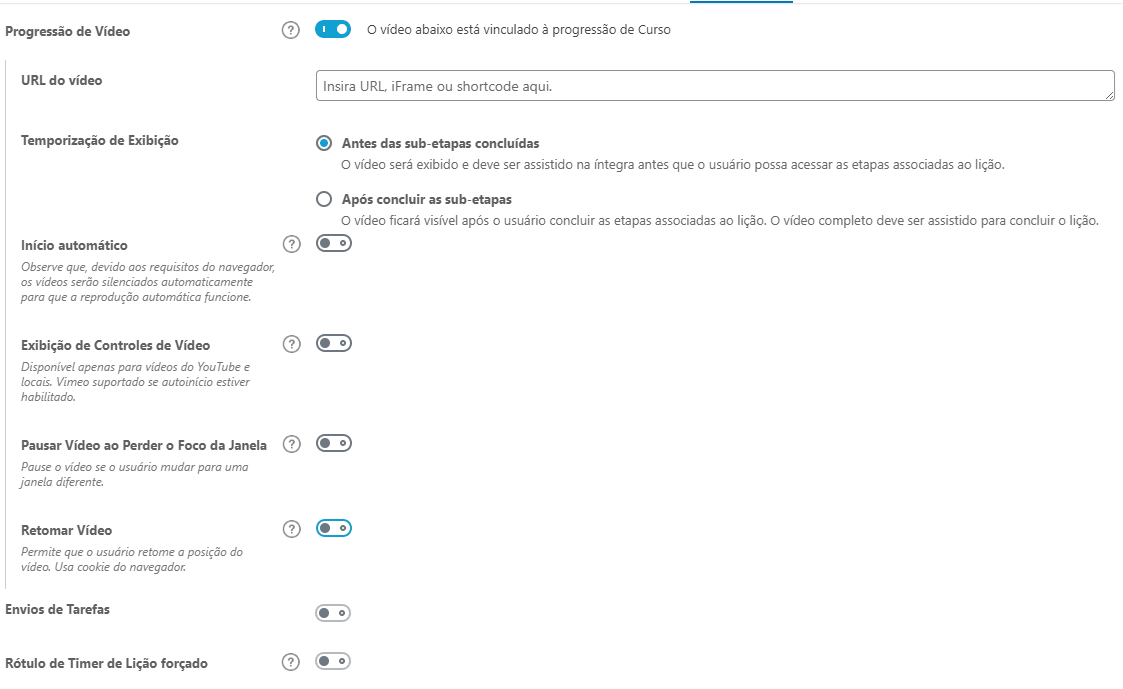1123x689 pixels.
Task: Click the Rótulo de Timer de Lição forçado label
Action: coord(107,663)
